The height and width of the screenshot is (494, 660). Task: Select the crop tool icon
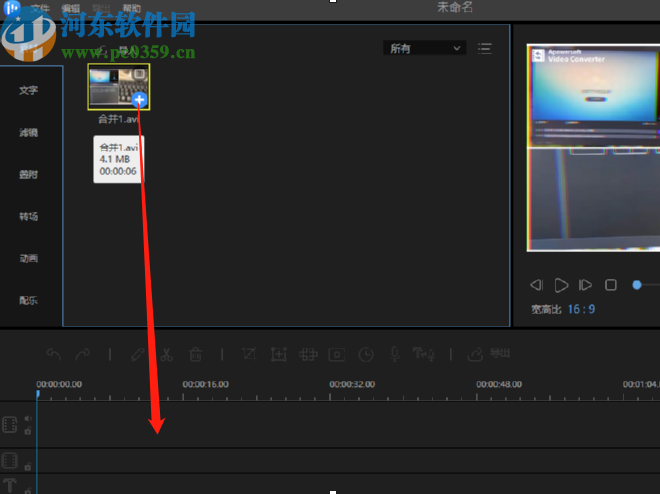(x=249, y=354)
